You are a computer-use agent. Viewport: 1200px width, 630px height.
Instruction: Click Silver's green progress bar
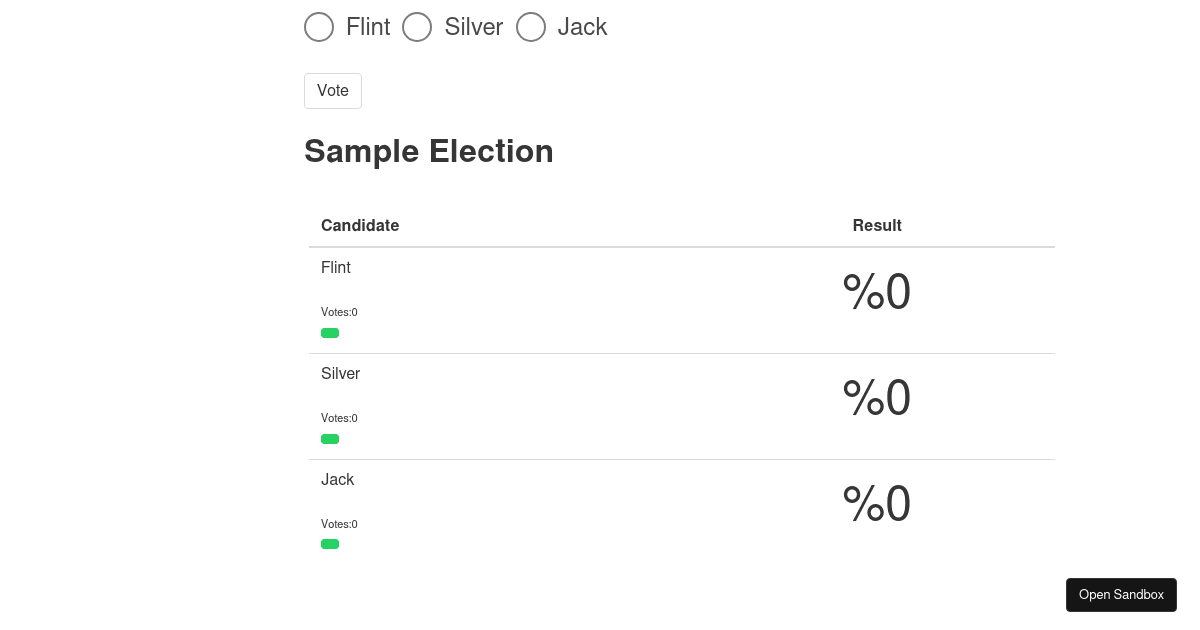pos(330,439)
